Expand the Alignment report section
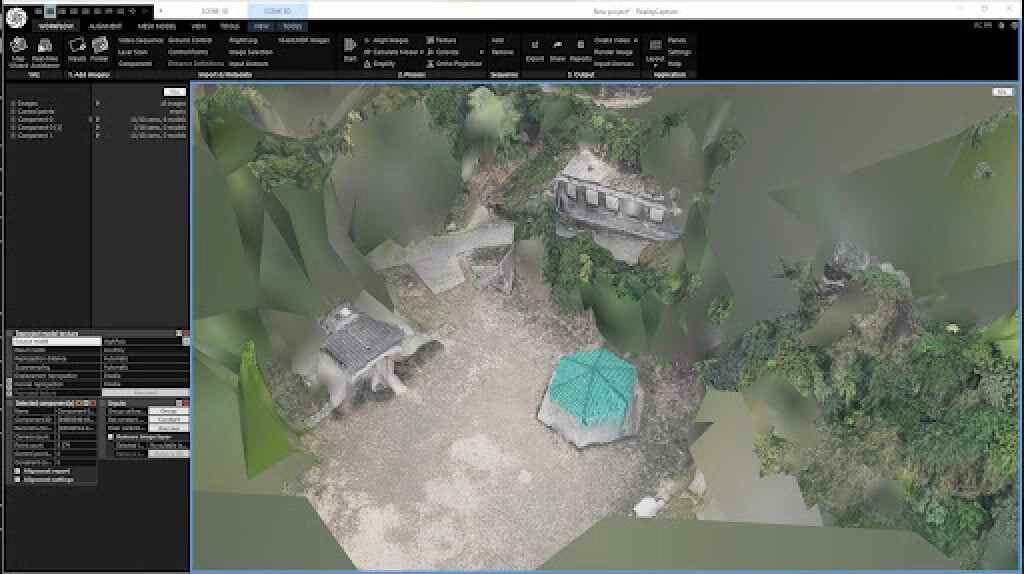 point(17,471)
